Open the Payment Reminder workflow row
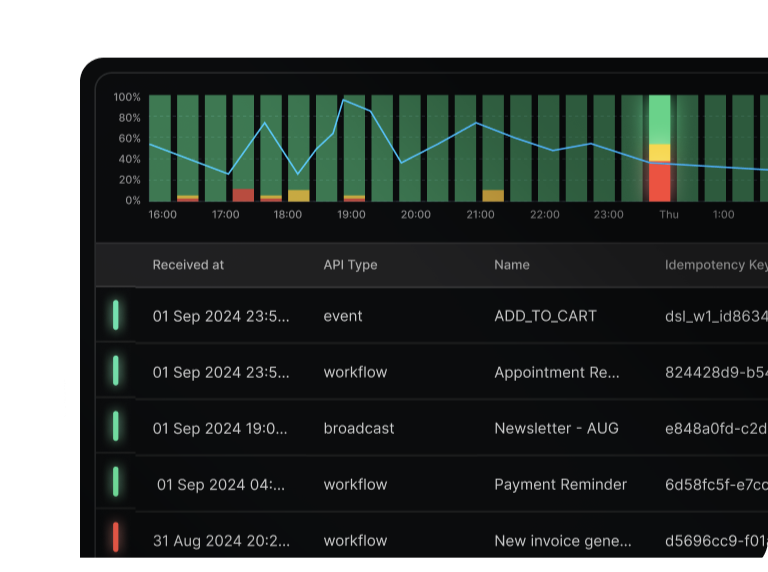Viewport: 768px width, 572px height. 432,484
